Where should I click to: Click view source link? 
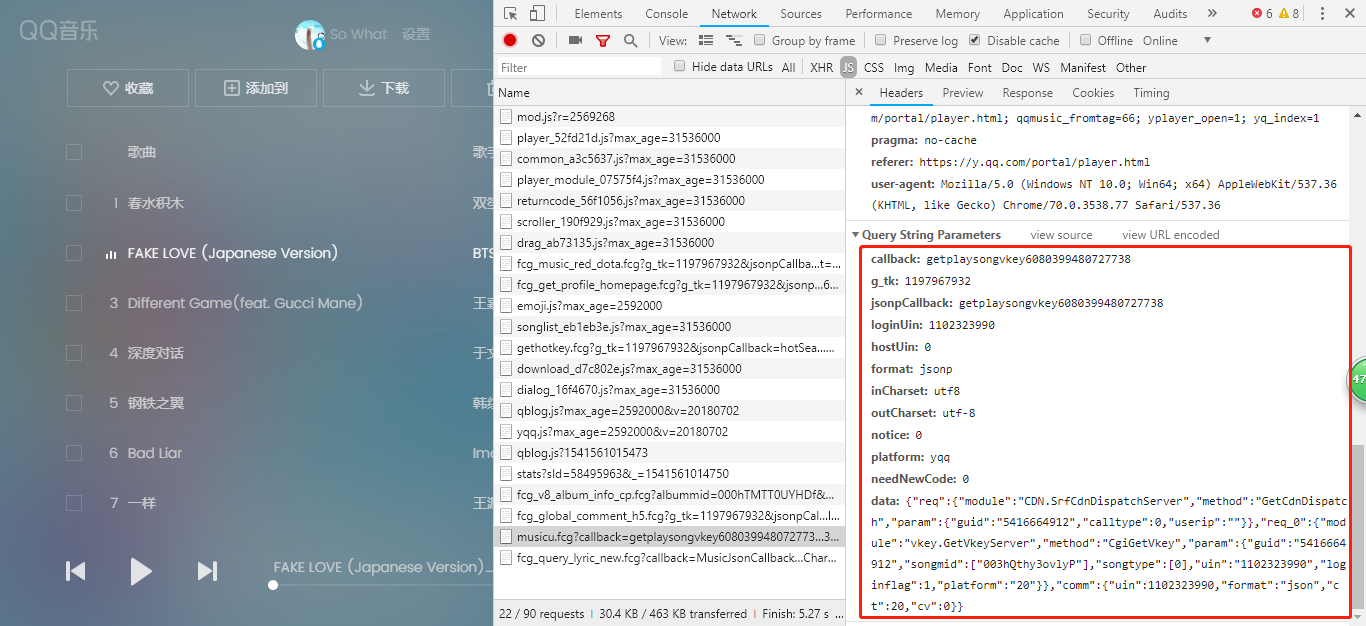(1061, 235)
